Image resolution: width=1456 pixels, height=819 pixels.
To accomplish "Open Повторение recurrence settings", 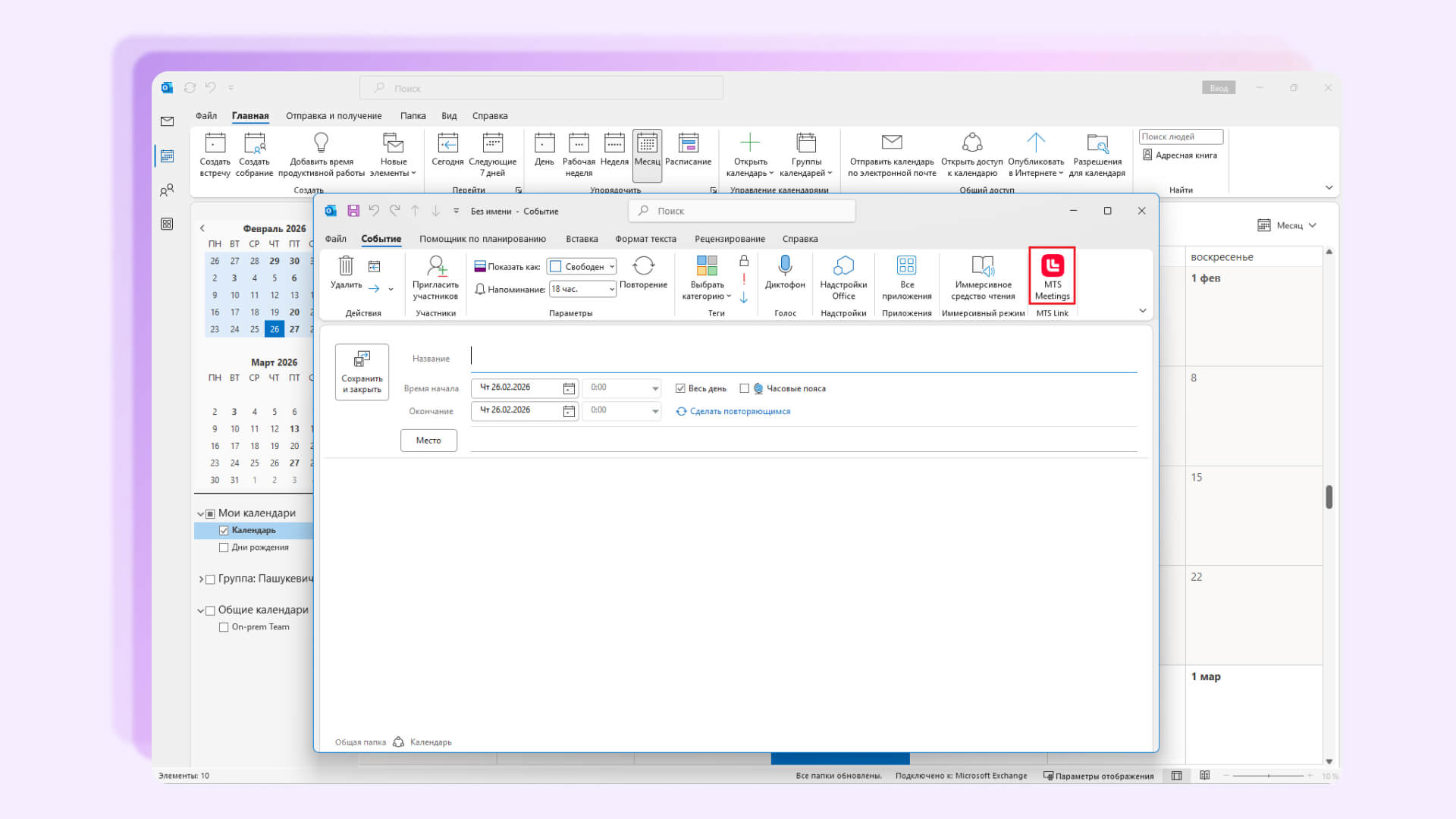I will (643, 272).
